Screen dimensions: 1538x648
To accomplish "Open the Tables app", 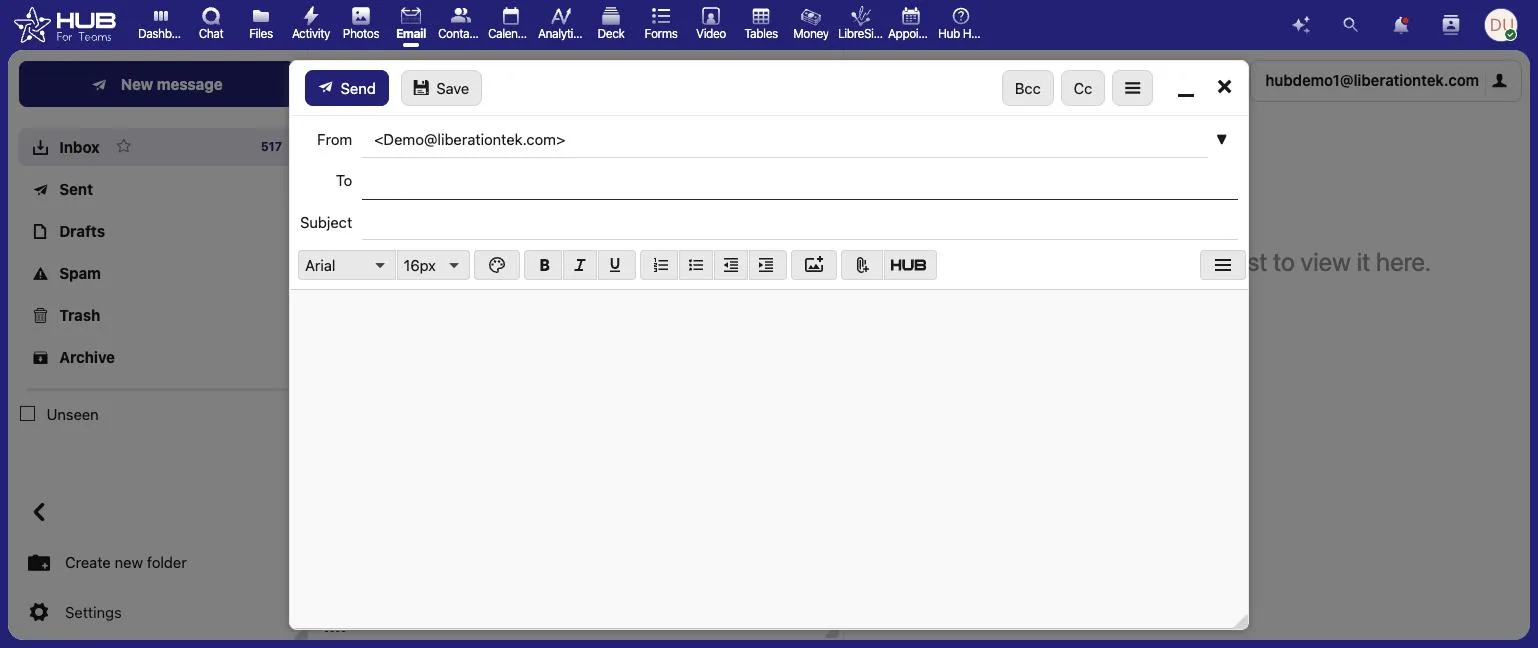I will pos(761,24).
